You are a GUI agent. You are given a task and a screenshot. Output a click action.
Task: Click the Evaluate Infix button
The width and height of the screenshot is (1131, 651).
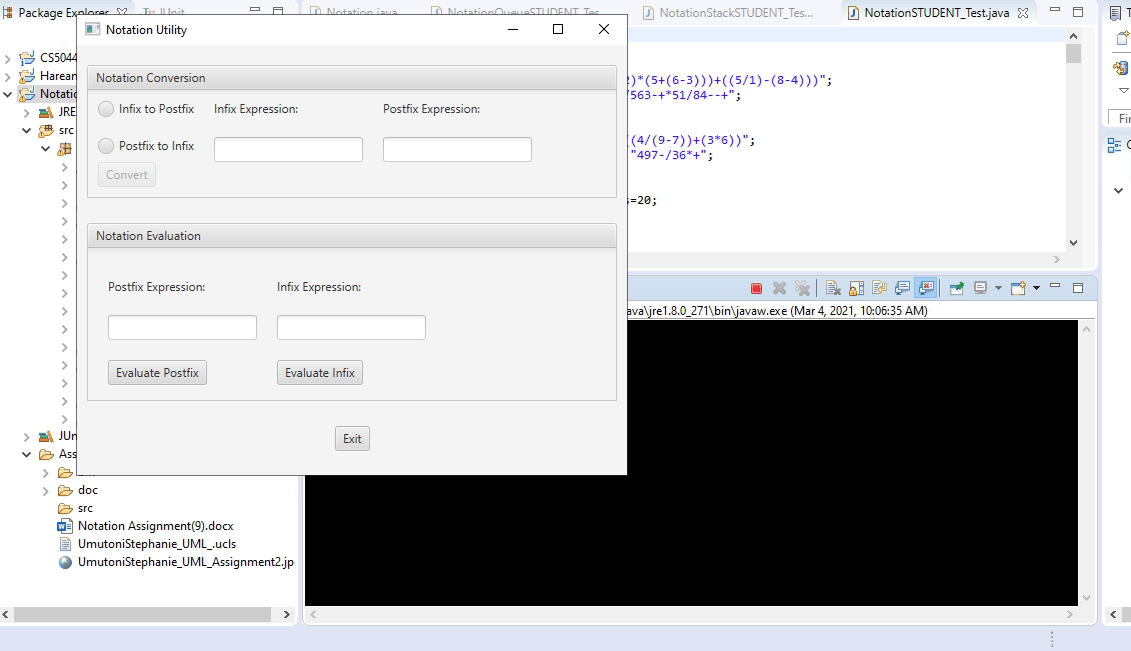pyautogui.click(x=320, y=373)
